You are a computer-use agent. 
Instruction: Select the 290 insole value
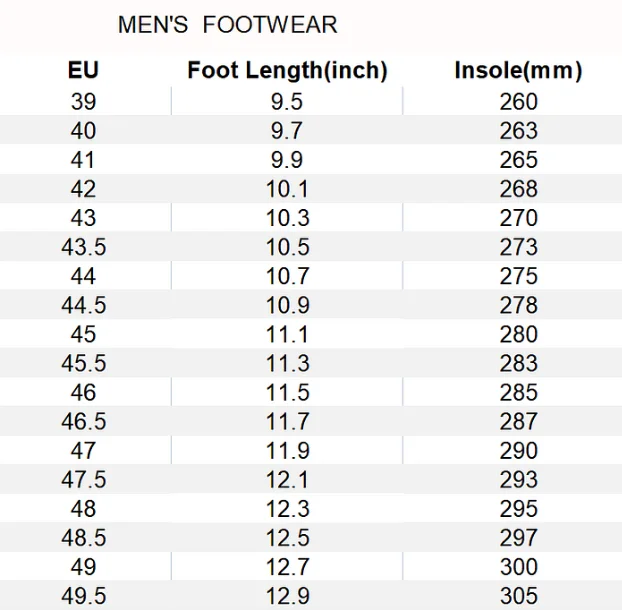coord(518,450)
